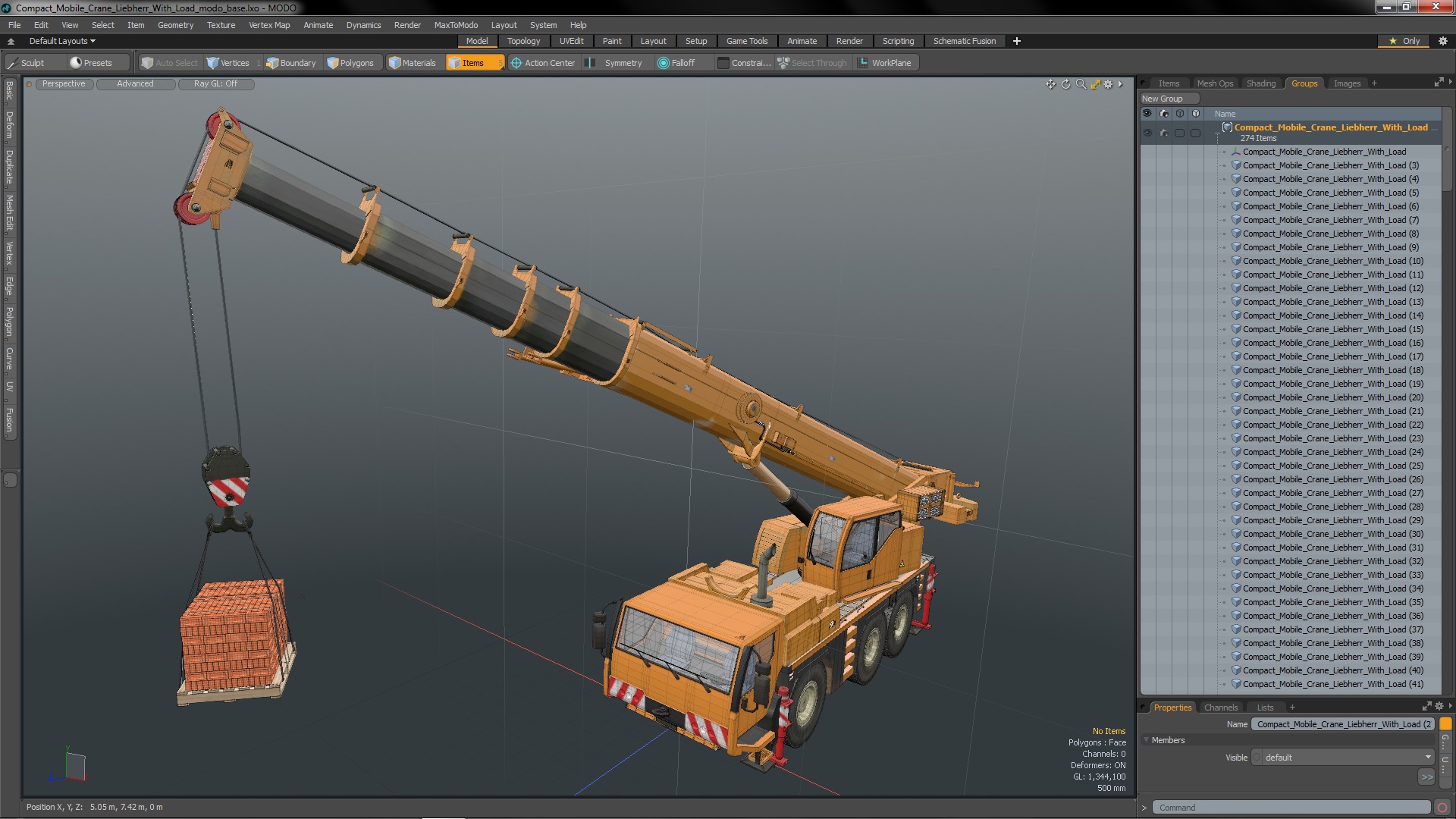The width and height of the screenshot is (1456, 819).
Task: Click the viewport maximize arrows icon
Action: (1095, 84)
